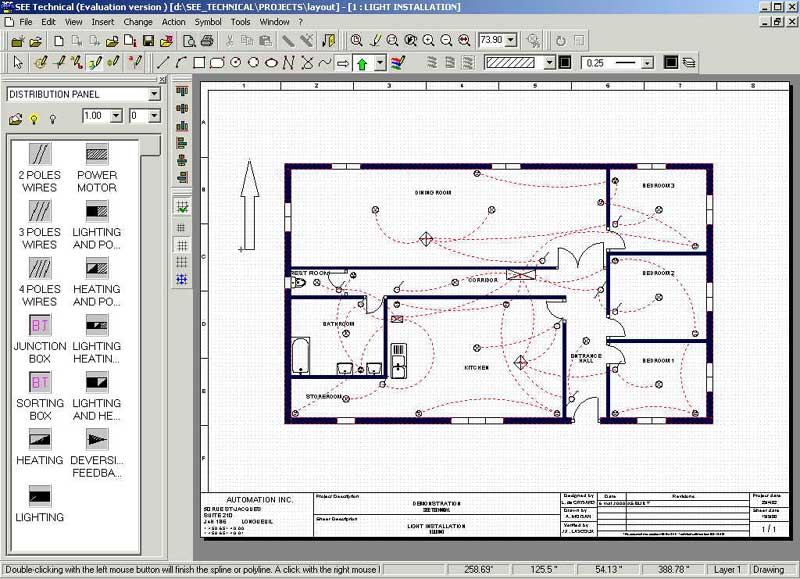Open the Symbol menu
This screenshot has width=800, height=579.
click(208, 22)
